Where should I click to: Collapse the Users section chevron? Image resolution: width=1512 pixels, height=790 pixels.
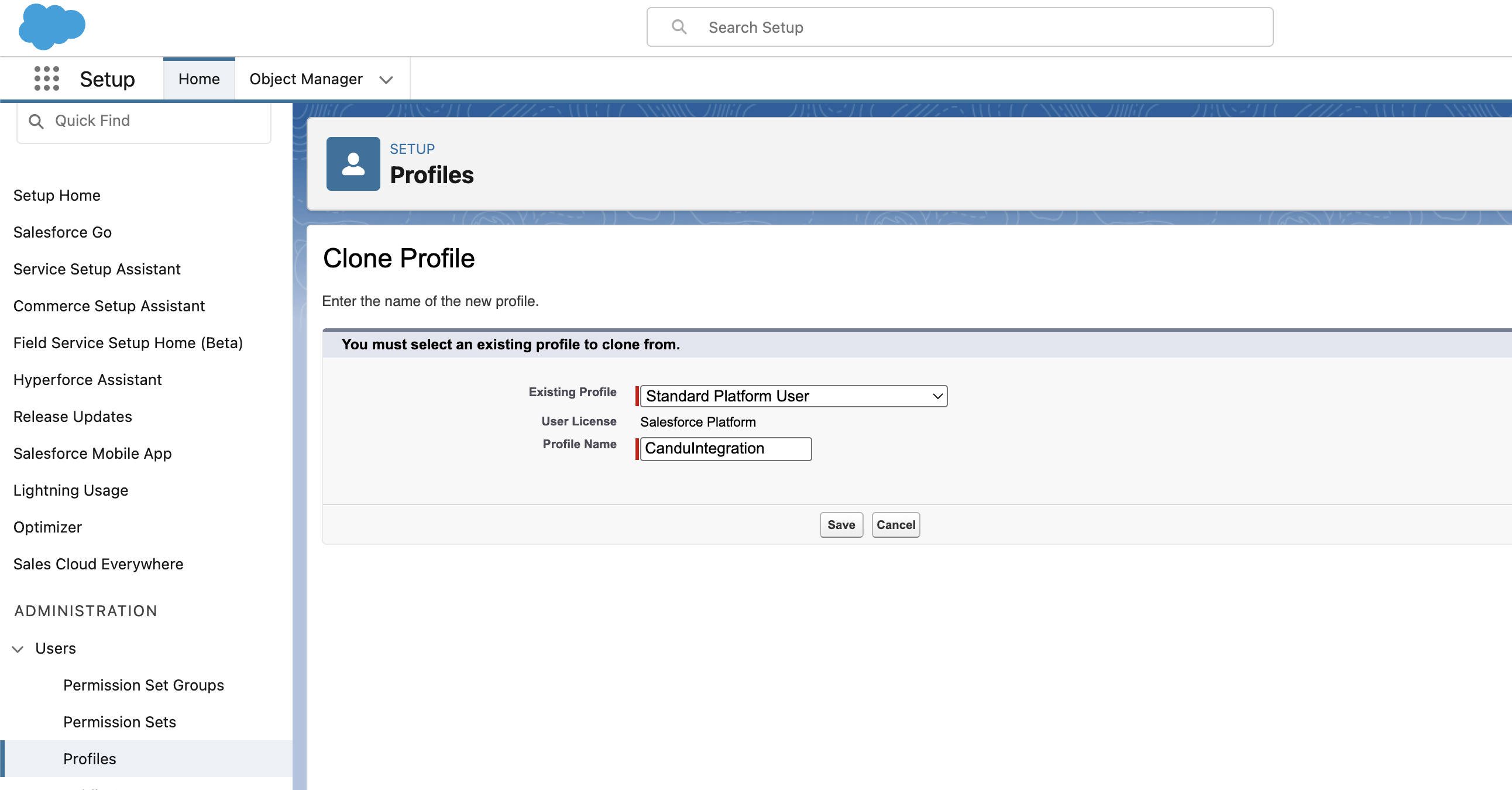[18, 648]
